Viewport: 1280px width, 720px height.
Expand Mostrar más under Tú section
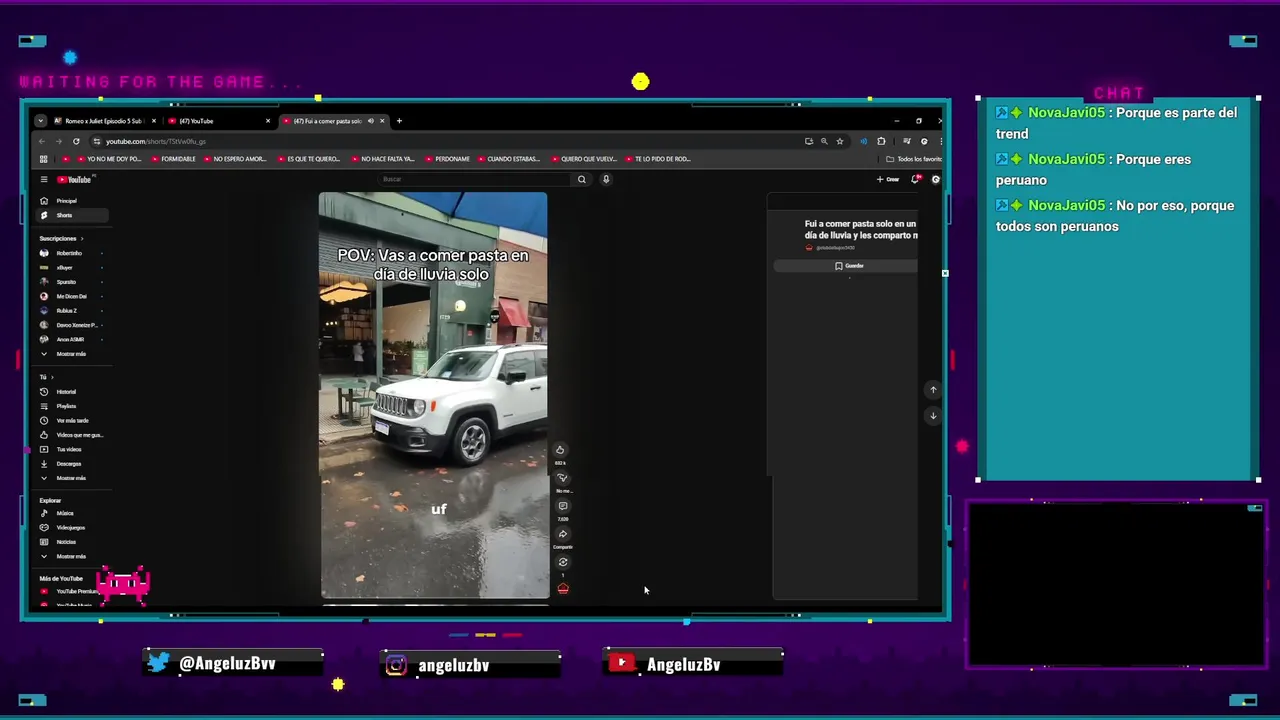pyautogui.click(x=70, y=478)
